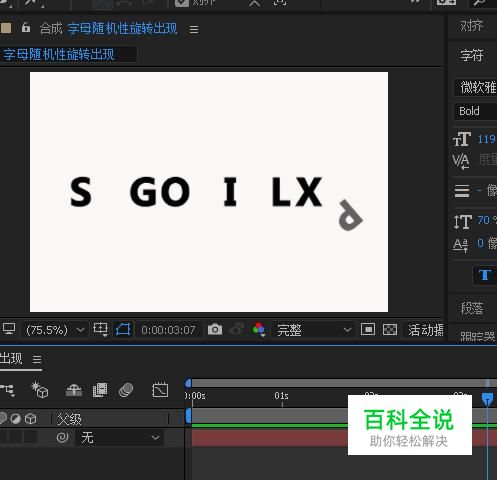Image resolution: width=497 pixels, height=480 pixels.
Task: Open the 微软雅 font family dropdown
Action: (x=476, y=87)
